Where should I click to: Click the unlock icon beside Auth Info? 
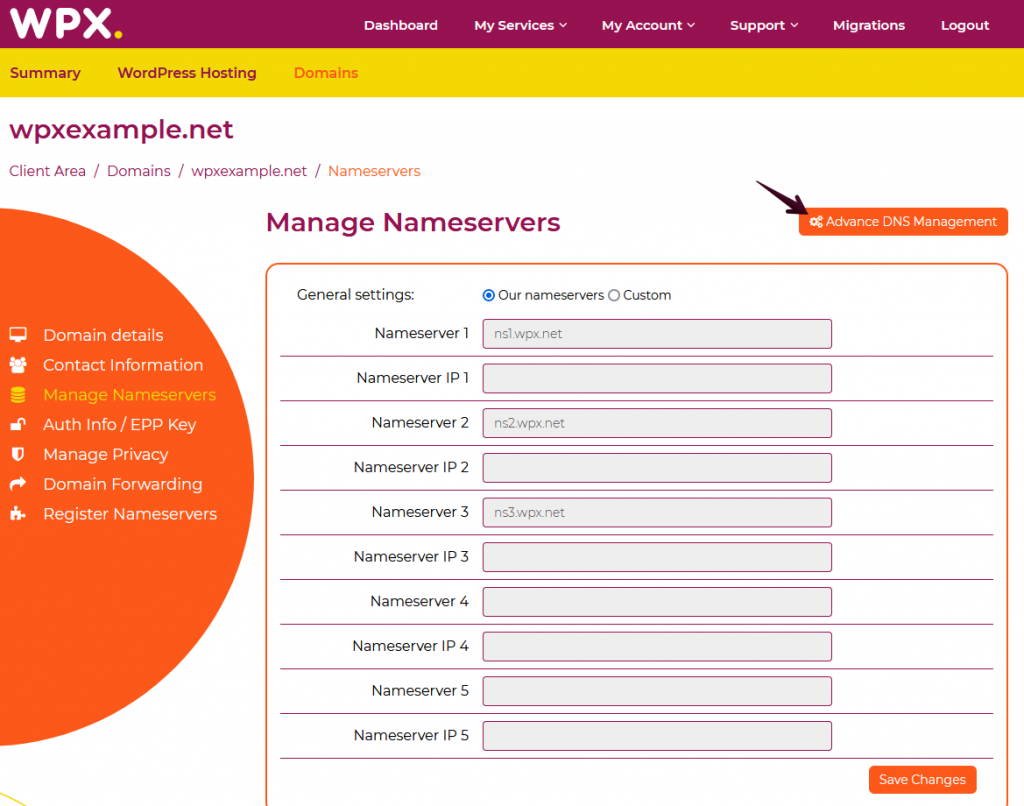18,425
